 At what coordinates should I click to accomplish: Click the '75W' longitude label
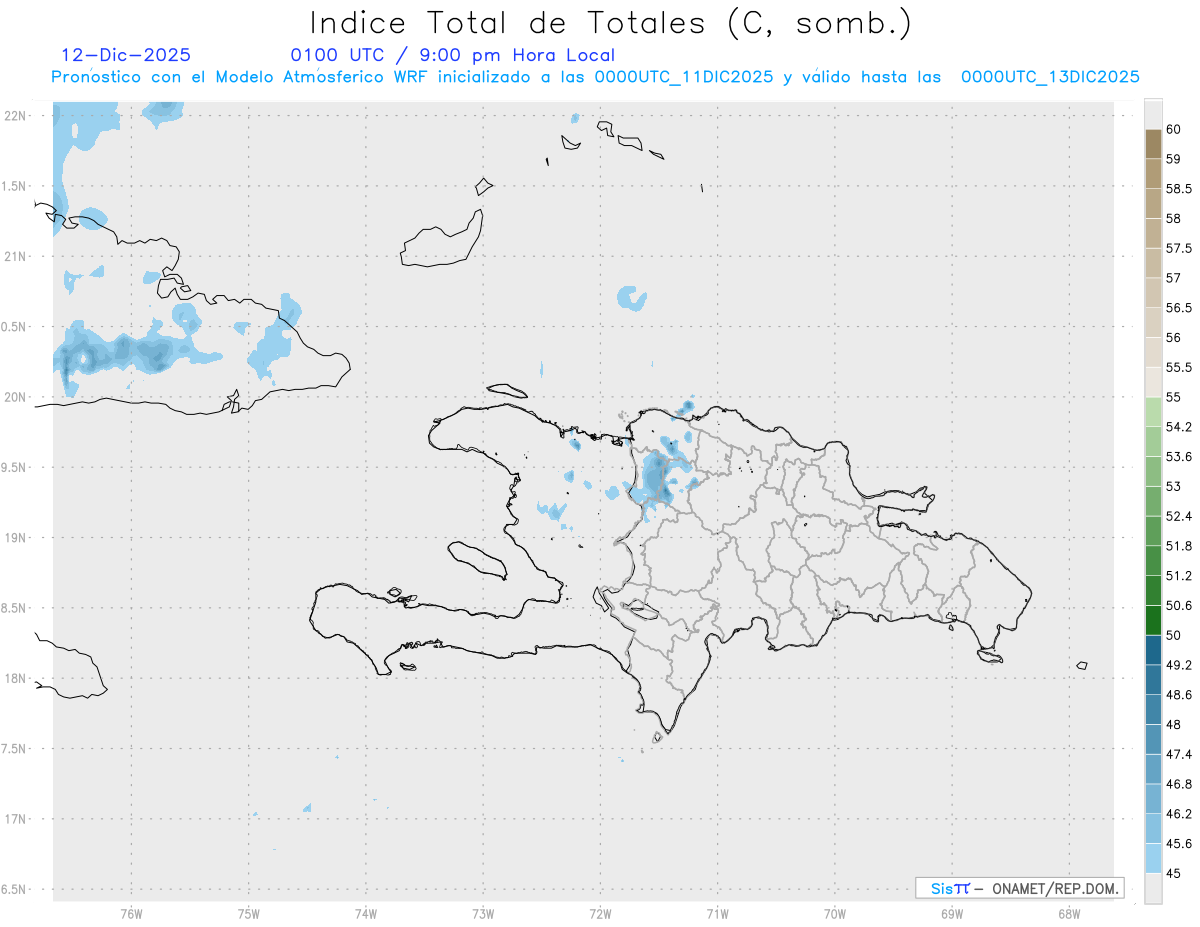[x=249, y=914]
